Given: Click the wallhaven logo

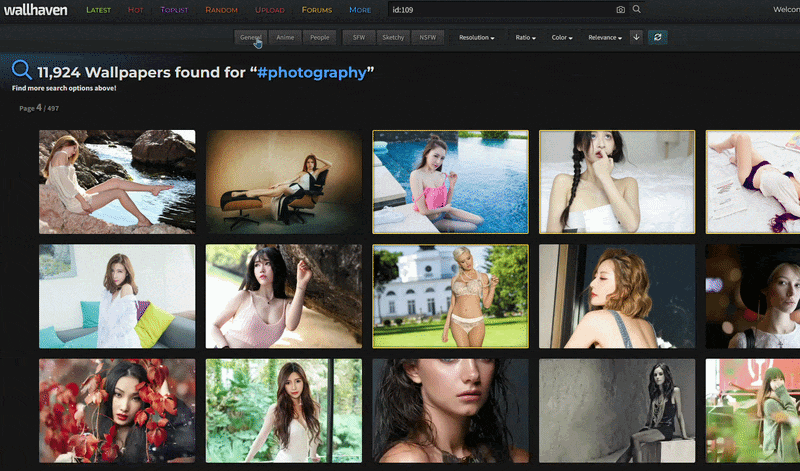Looking at the screenshot, I should click(35, 10).
